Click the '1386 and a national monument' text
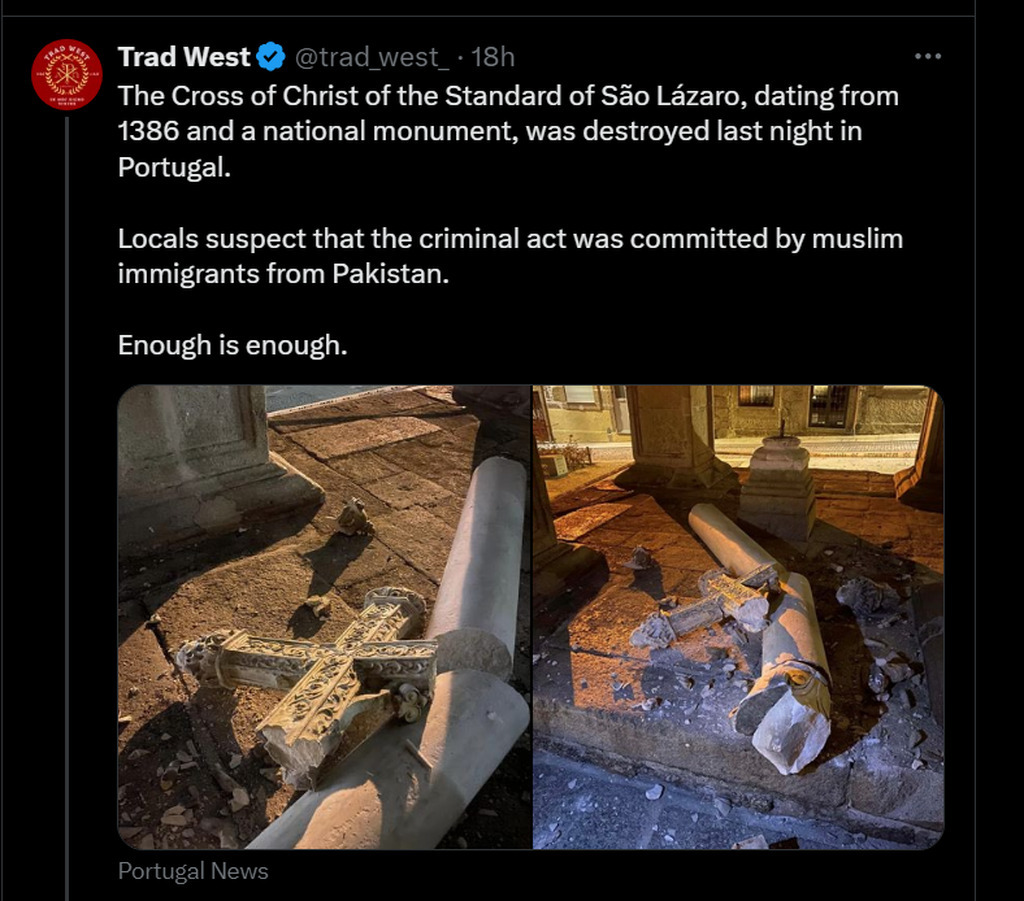The width and height of the screenshot is (1024, 901). click(317, 131)
